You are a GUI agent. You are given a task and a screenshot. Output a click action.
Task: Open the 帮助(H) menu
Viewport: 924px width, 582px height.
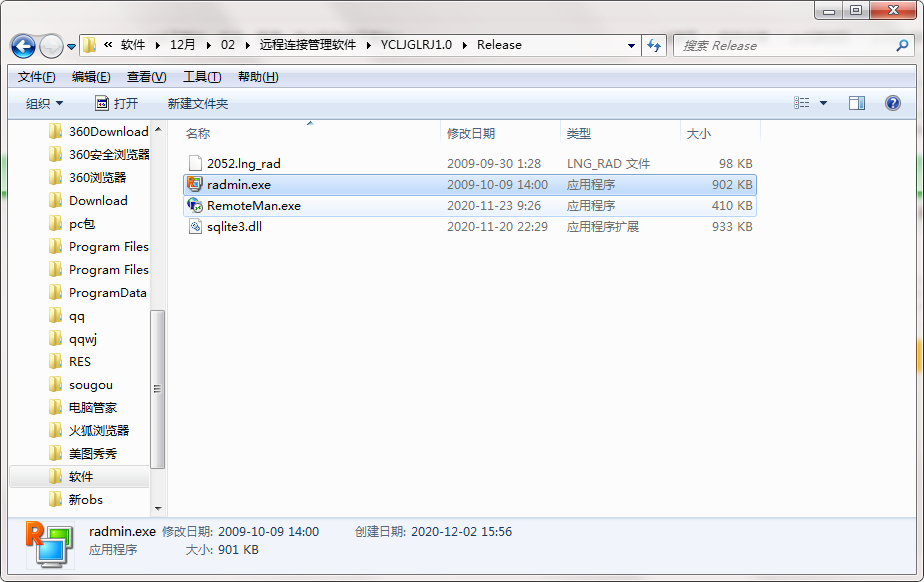pyautogui.click(x=258, y=77)
